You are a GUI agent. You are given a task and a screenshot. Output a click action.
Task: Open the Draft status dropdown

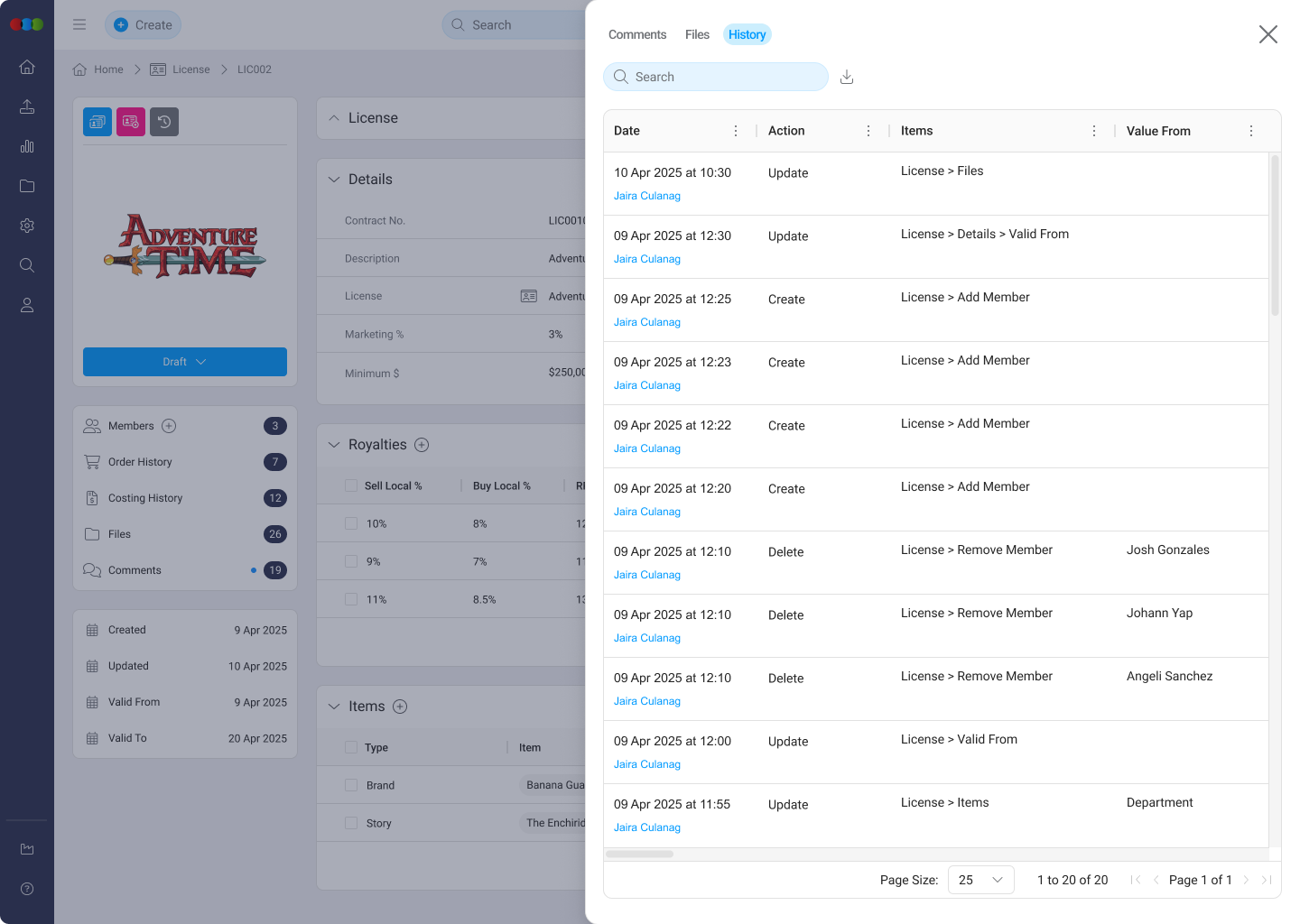tap(185, 362)
